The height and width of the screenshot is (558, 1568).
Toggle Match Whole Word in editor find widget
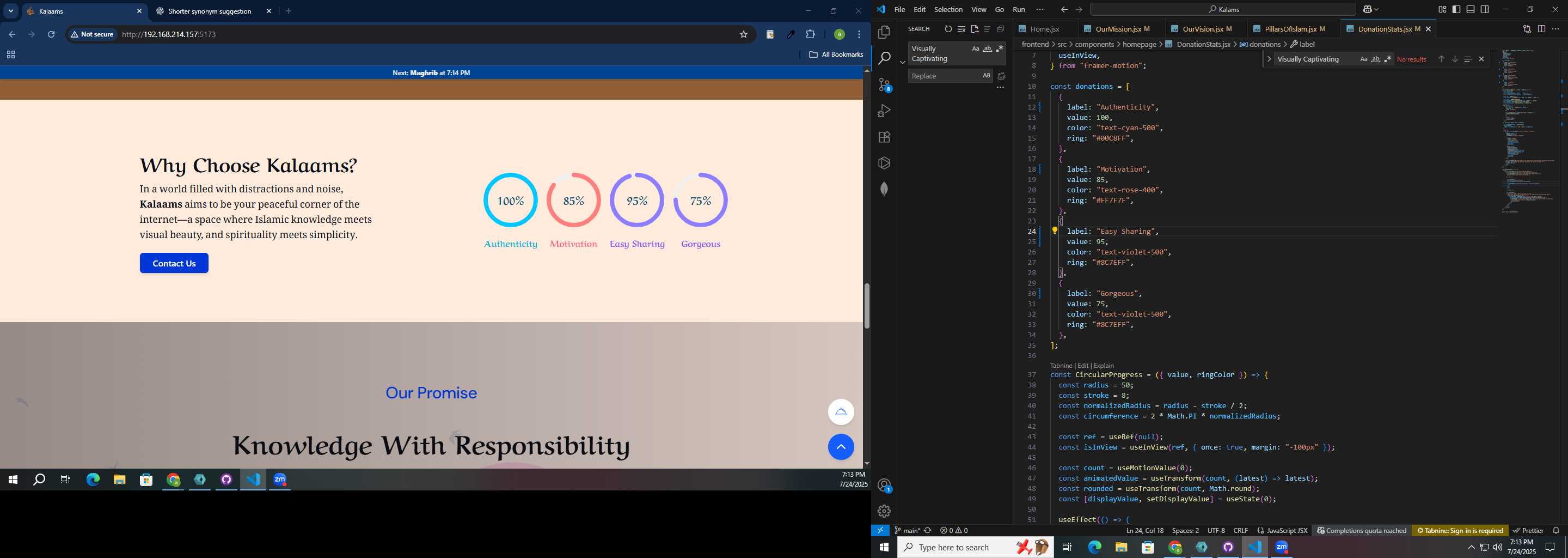click(1376, 59)
